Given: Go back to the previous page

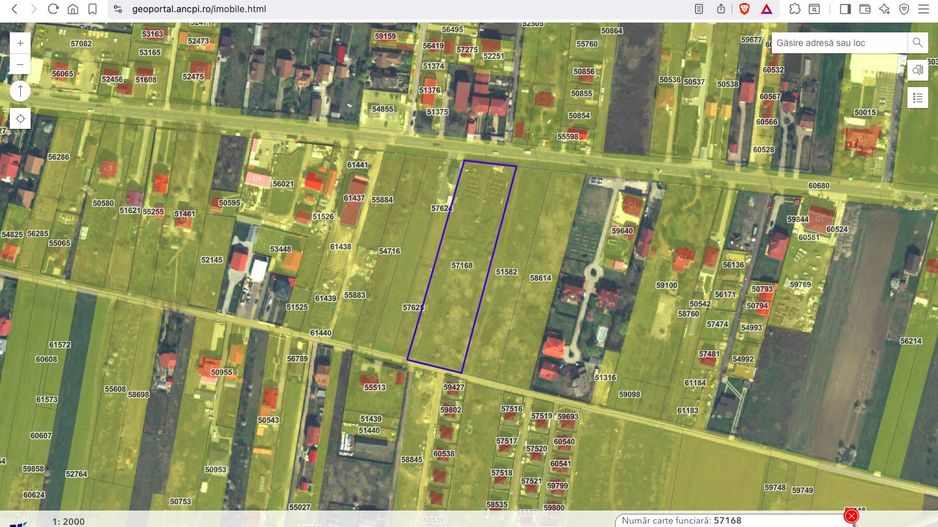Looking at the screenshot, I should pyautogui.click(x=14, y=9).
